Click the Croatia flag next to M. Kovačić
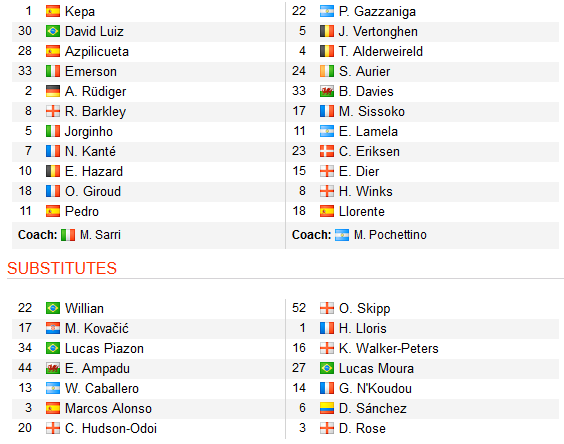The width and height of the screenshot is (564, 444). [53, 328]
